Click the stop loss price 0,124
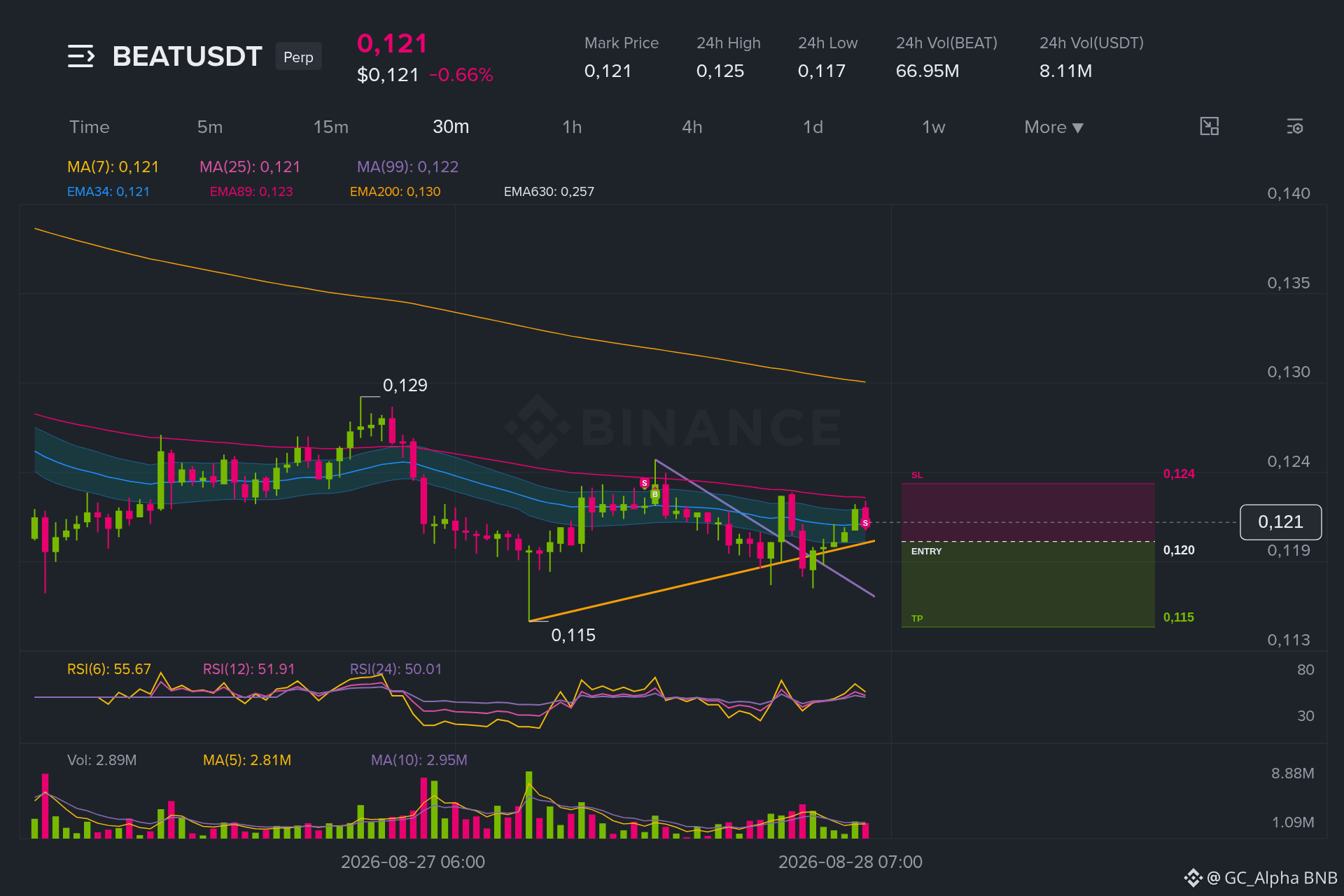Screen dimensions: 1344x896 (1179, 474)
